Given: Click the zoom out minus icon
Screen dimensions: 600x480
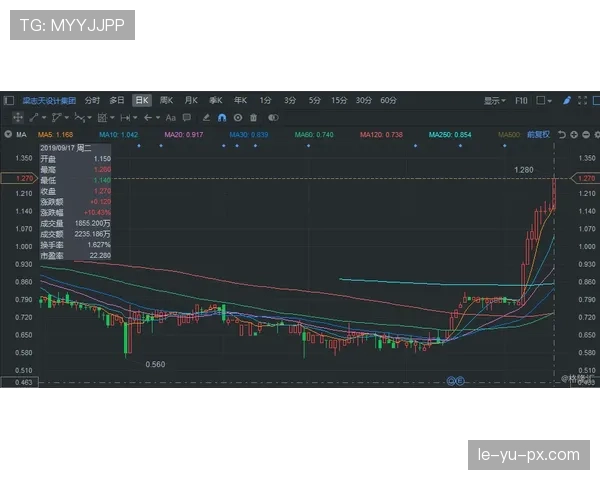Looking at the screenshot, I should pos(585,135).
